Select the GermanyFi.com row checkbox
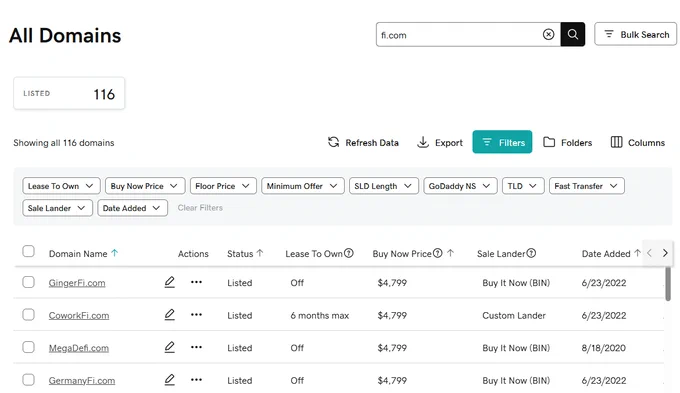 (29, 380)
